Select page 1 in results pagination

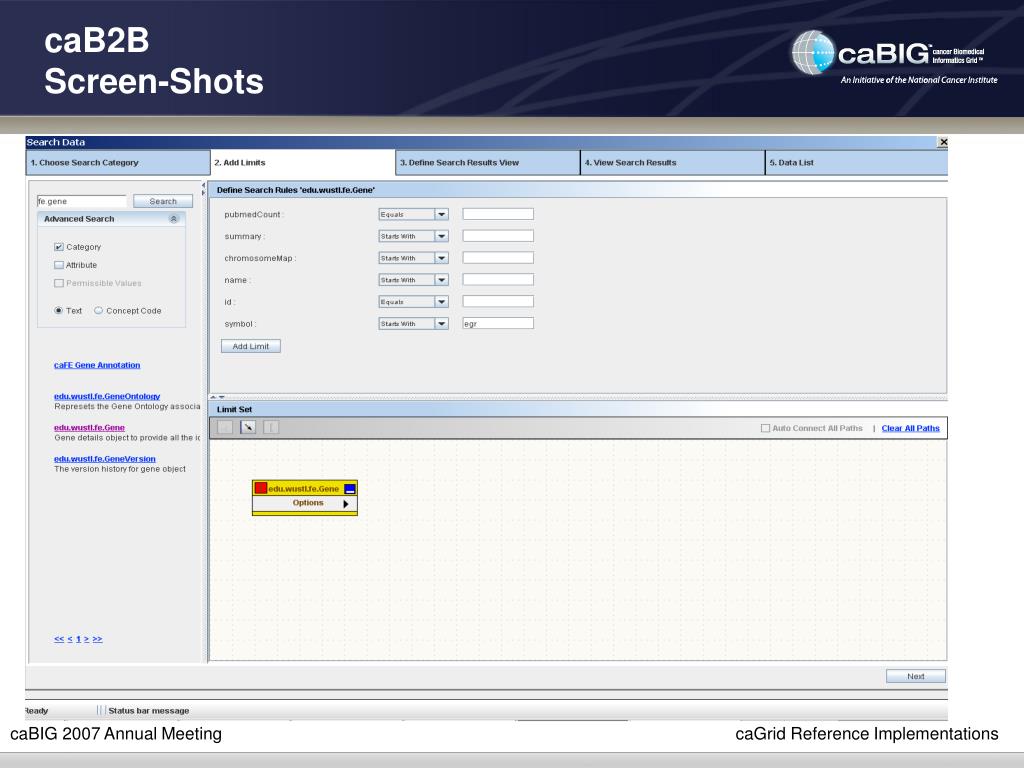click(78, 639)
